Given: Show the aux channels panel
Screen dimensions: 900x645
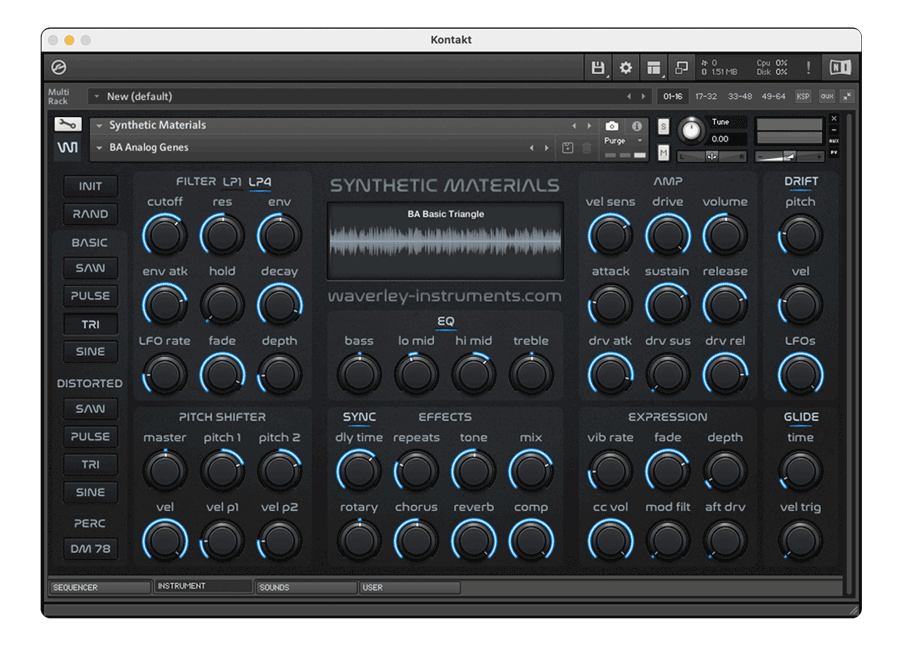Looking at the screenshot, I should tap(827, 96).
